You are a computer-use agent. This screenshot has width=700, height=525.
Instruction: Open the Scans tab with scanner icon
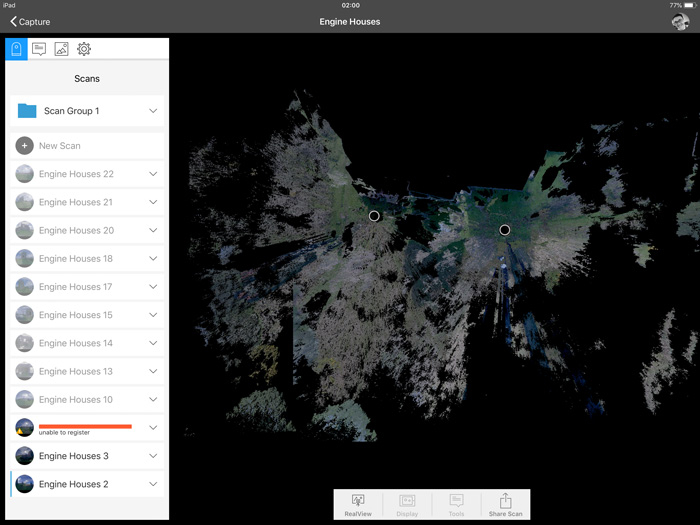[16, 49]
